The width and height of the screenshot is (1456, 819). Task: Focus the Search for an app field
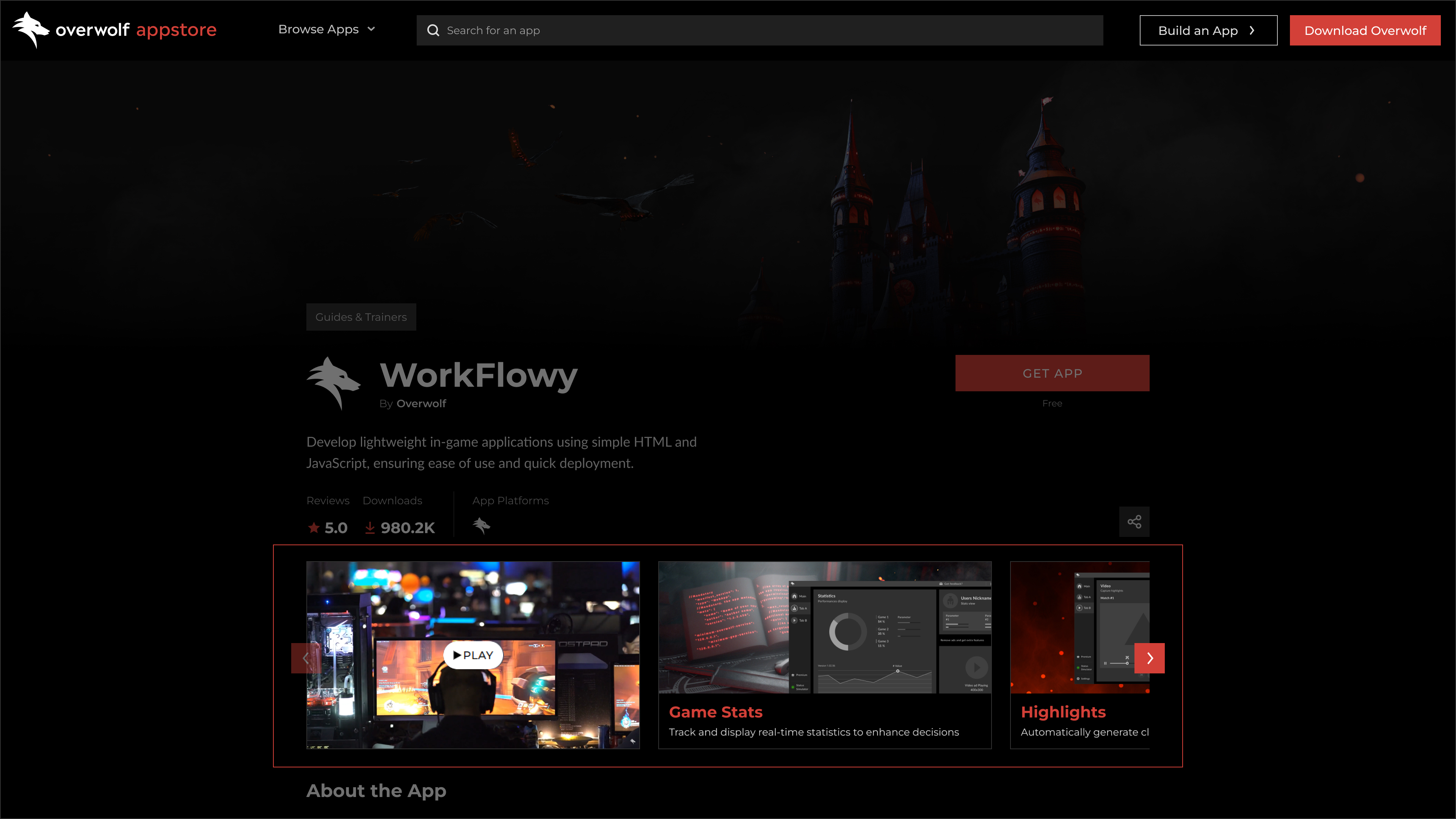[x=759, y=30]
